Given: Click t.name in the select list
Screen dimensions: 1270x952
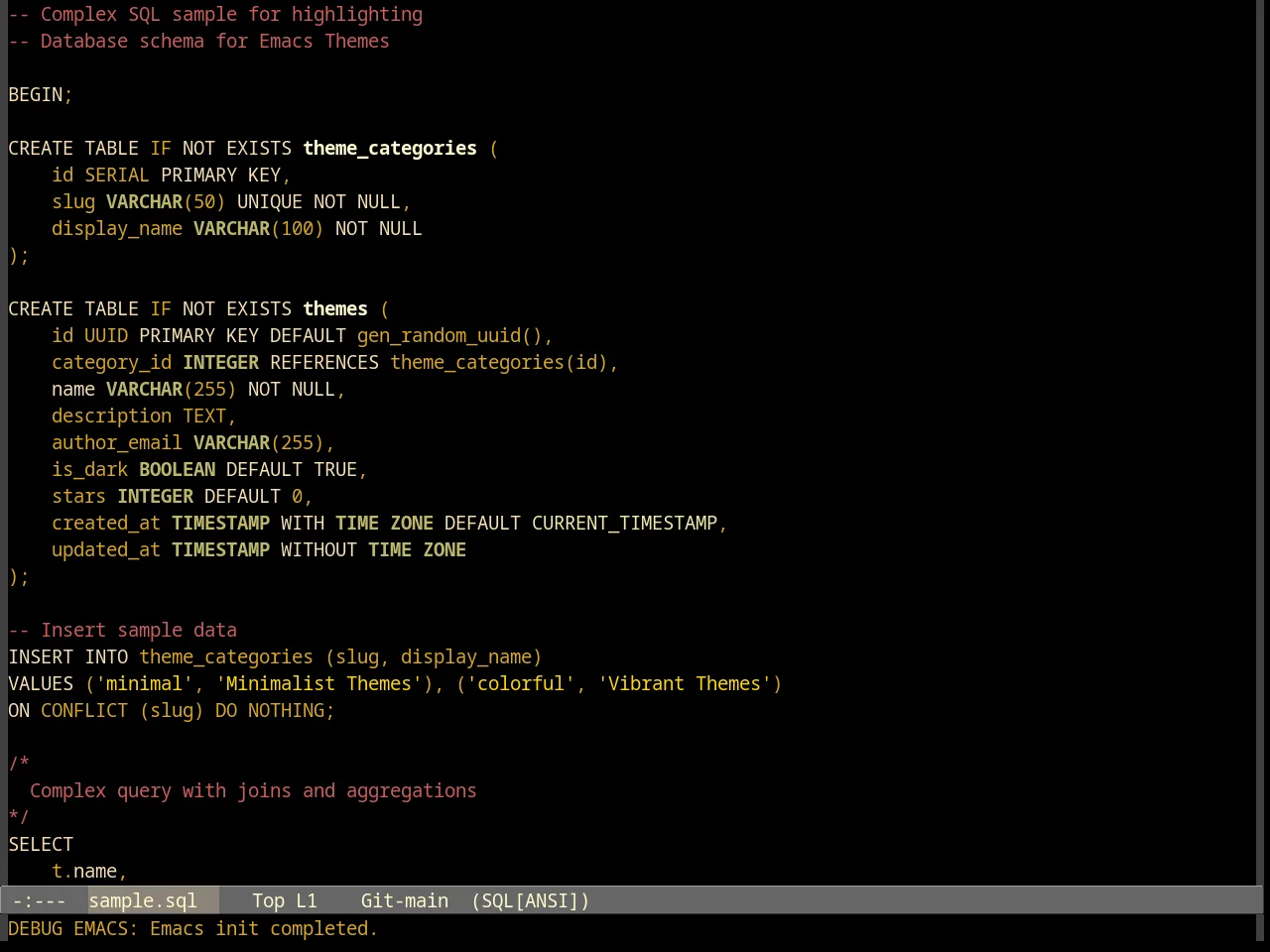Looking at the screenshot, I should click(84, 871).
